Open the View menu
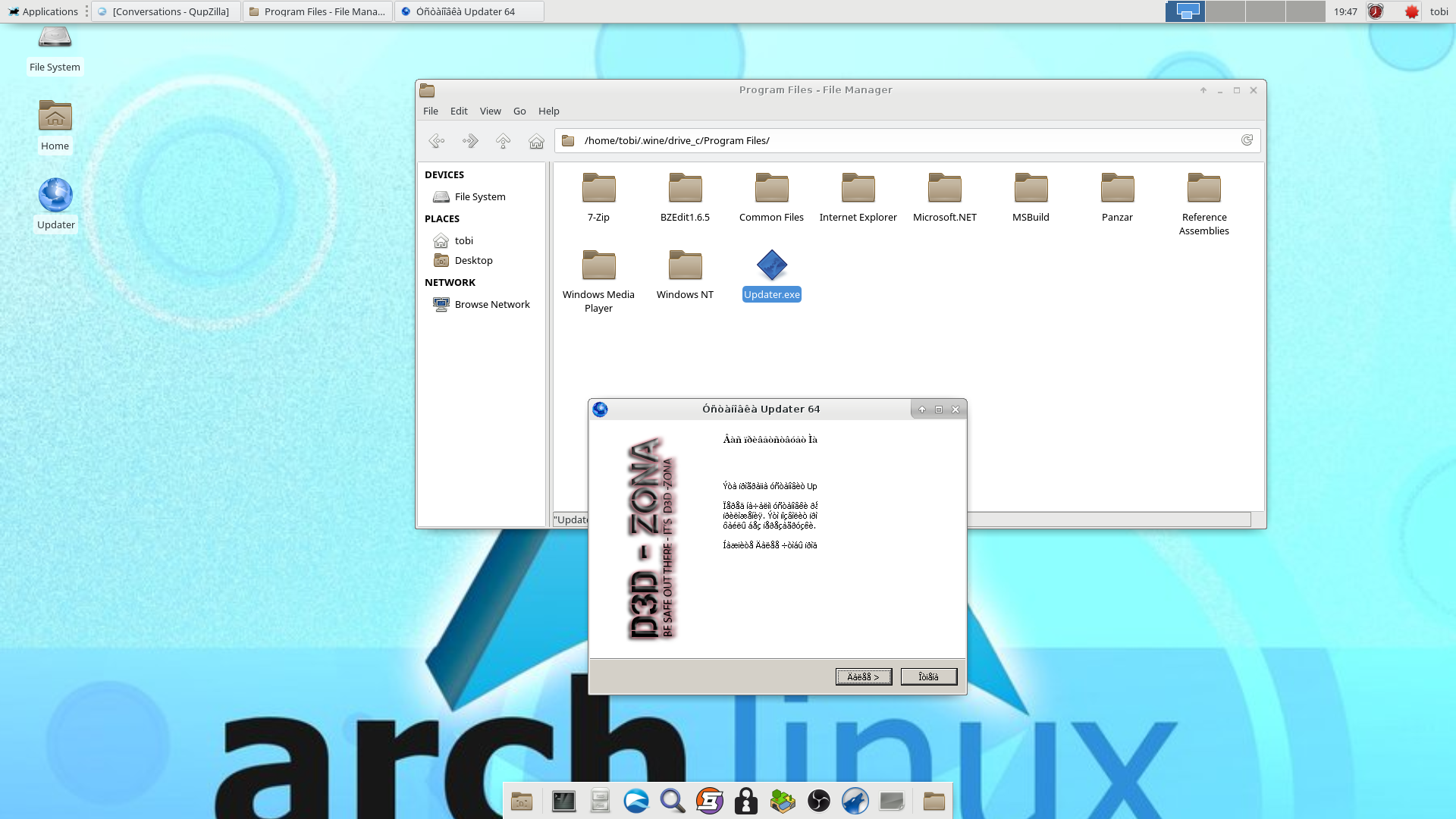Viewport: 1456px width, 819px height. 491,111
